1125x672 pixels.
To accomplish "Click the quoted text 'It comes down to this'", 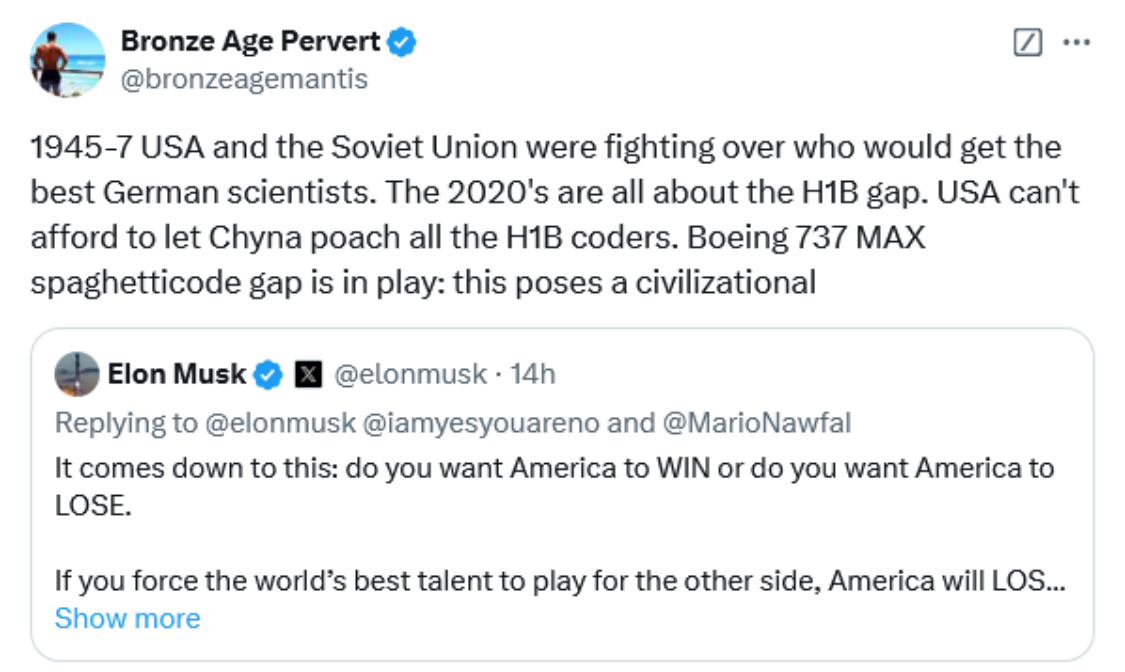I will (x=555, y=468).
